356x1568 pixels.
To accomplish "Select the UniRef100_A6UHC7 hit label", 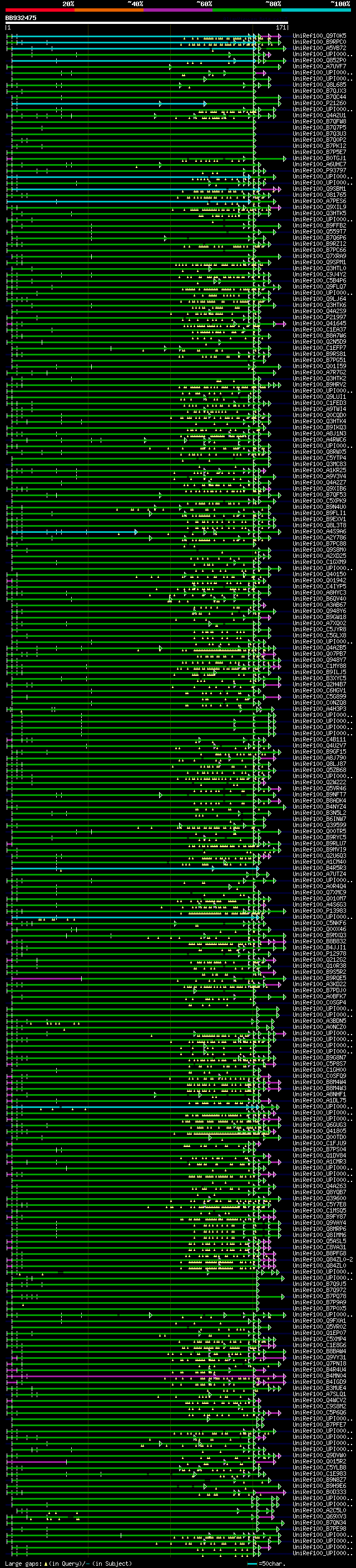I will tap(319, 164).
